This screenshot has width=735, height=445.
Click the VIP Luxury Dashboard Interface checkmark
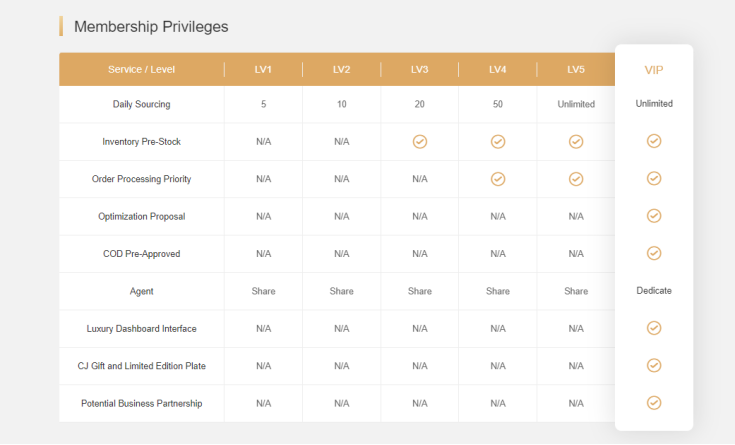[654, 328]
